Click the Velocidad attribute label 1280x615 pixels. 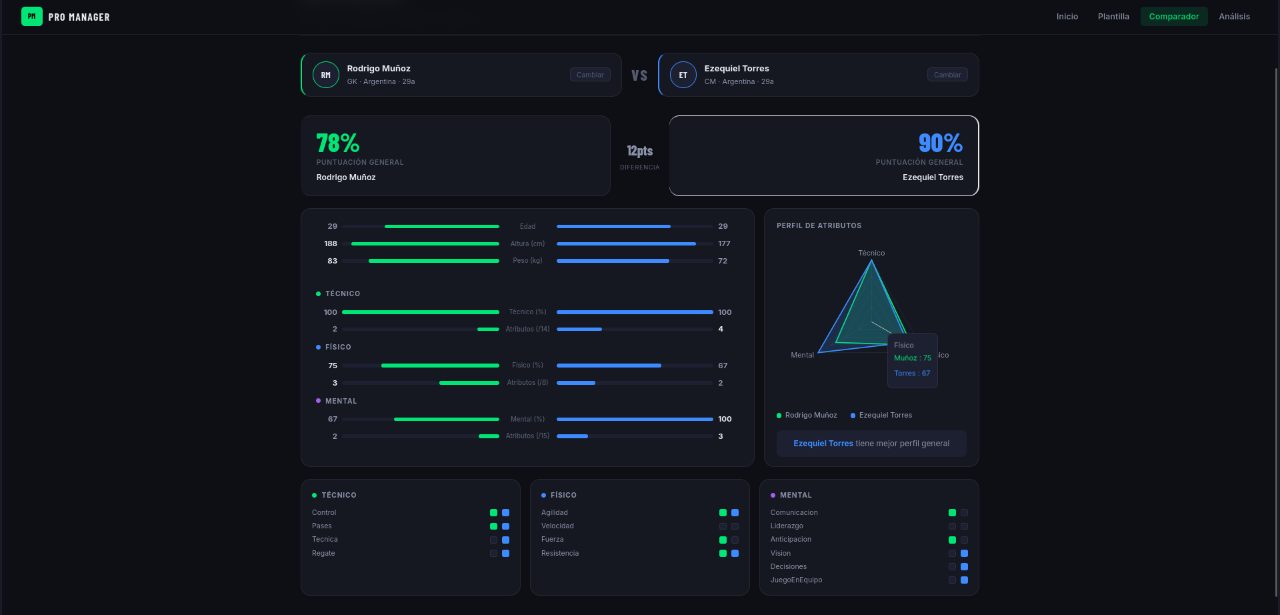pyautogui.click(x=557, y=526)
